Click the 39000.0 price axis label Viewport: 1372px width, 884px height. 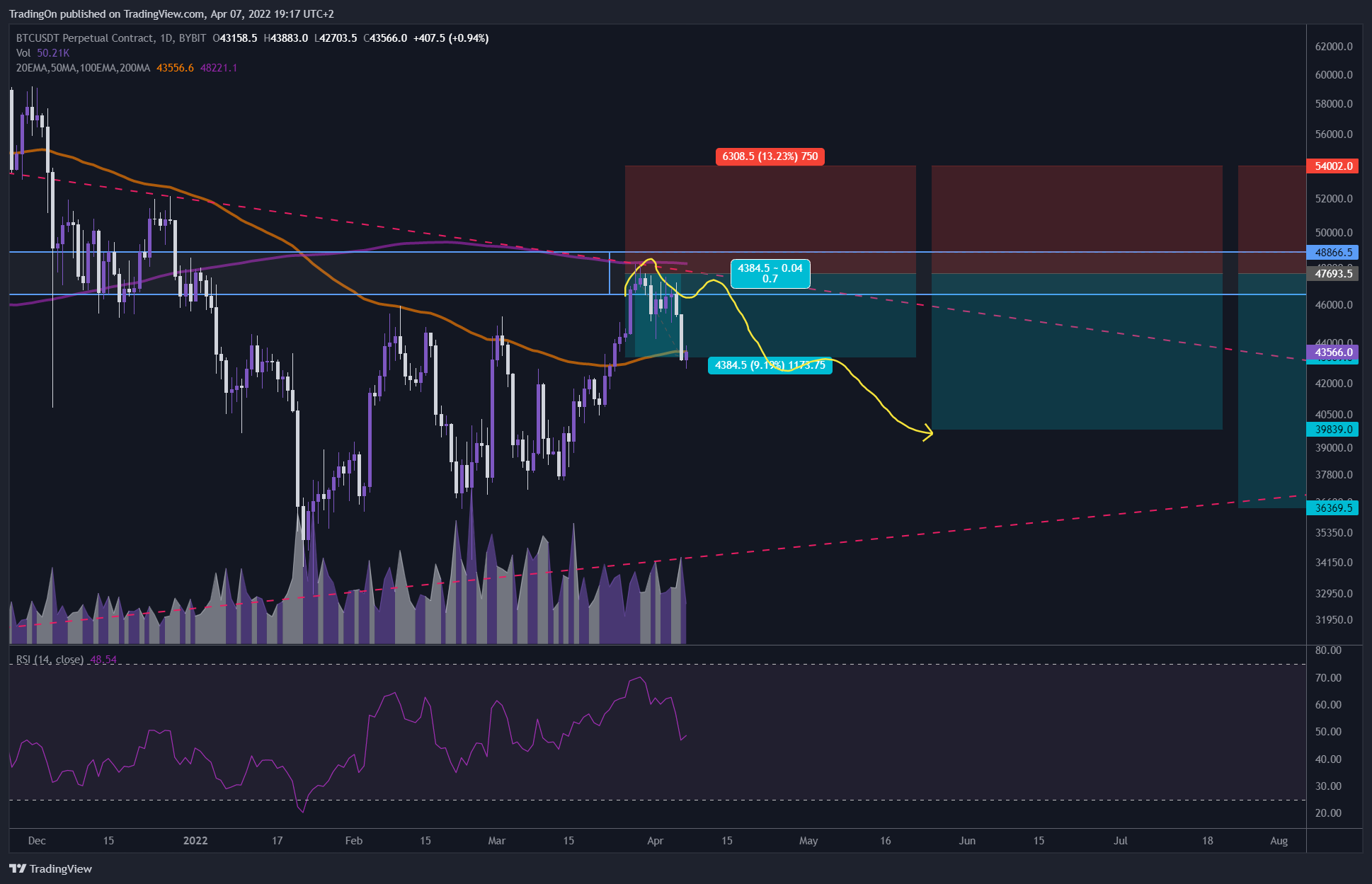point(1333,448)
